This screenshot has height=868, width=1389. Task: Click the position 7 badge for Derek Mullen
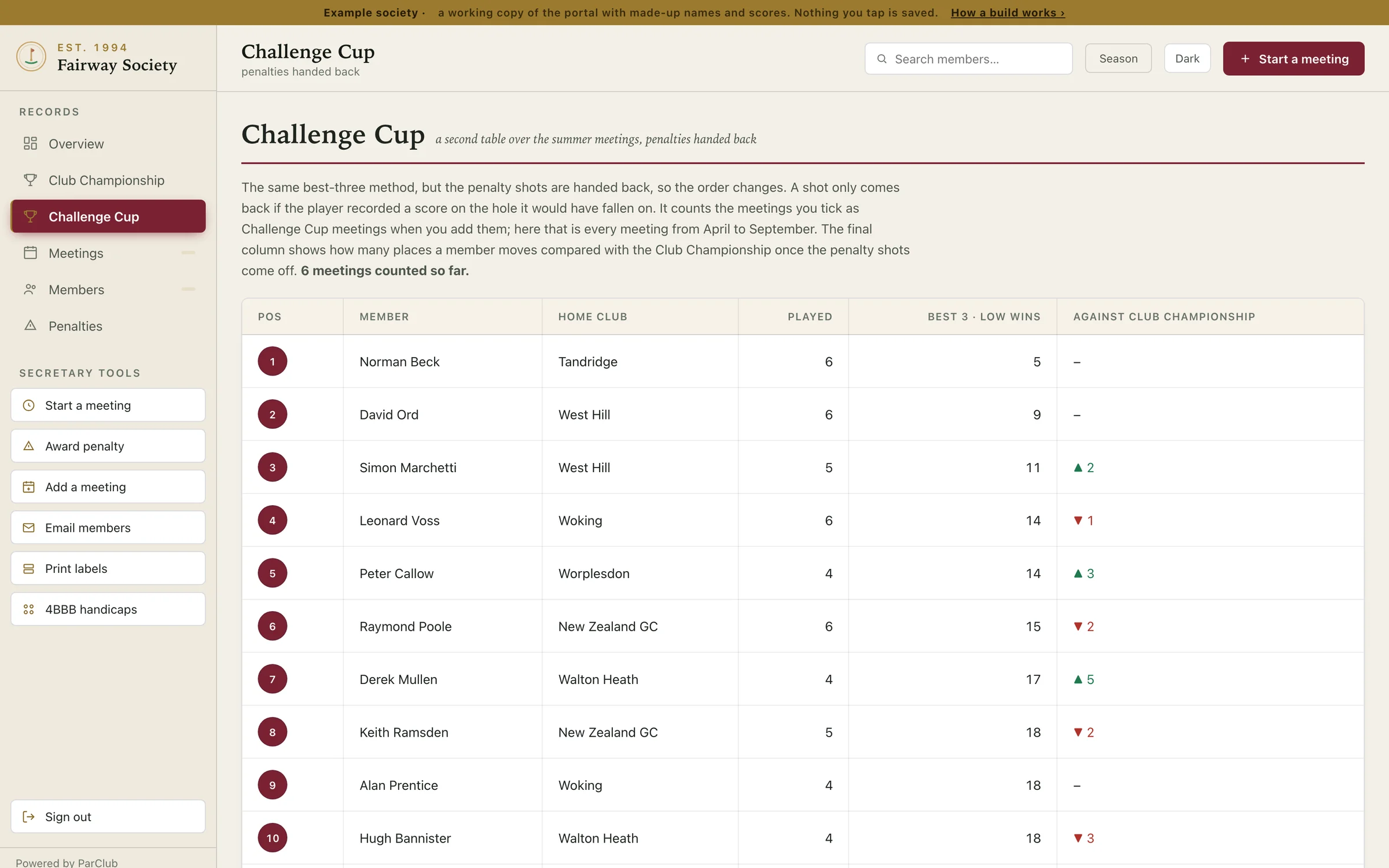pyautogui.click(x=273, y=679)
